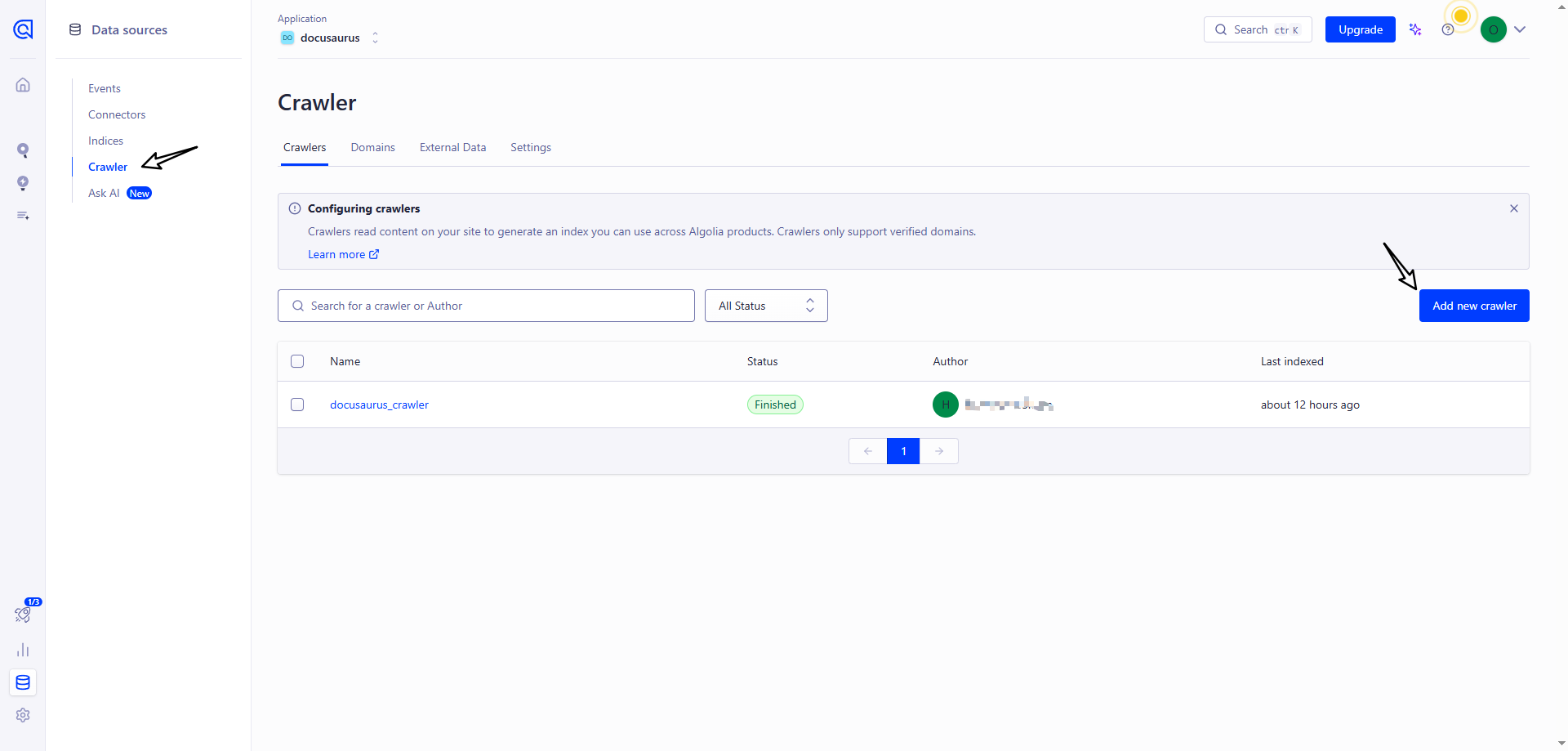This screenshot has height=751, width=1568.
Task: Open Connectors in the sidebar
Action: (117, 114)
